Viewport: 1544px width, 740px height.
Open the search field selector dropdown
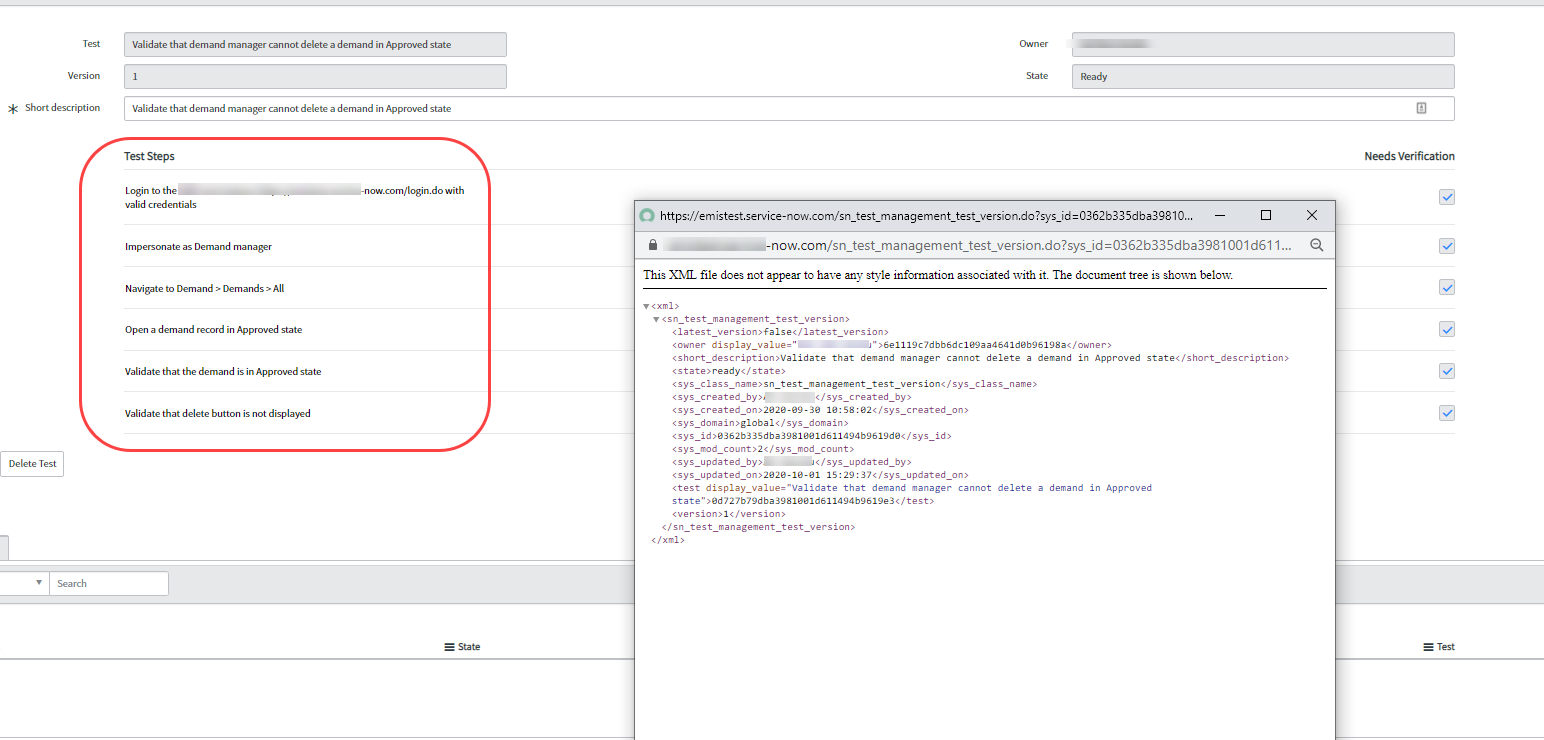point(24,583)
